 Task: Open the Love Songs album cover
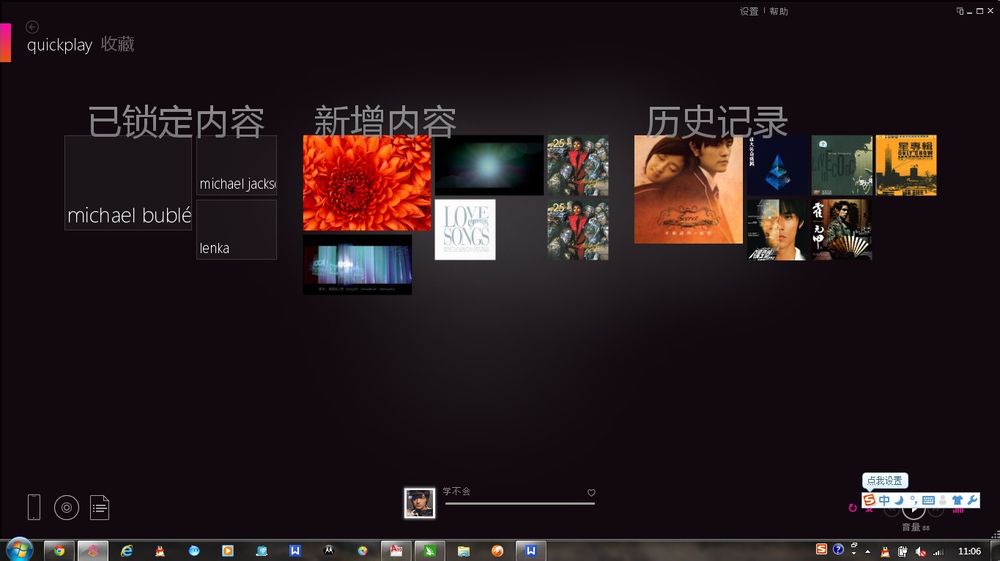click(465, 230)
